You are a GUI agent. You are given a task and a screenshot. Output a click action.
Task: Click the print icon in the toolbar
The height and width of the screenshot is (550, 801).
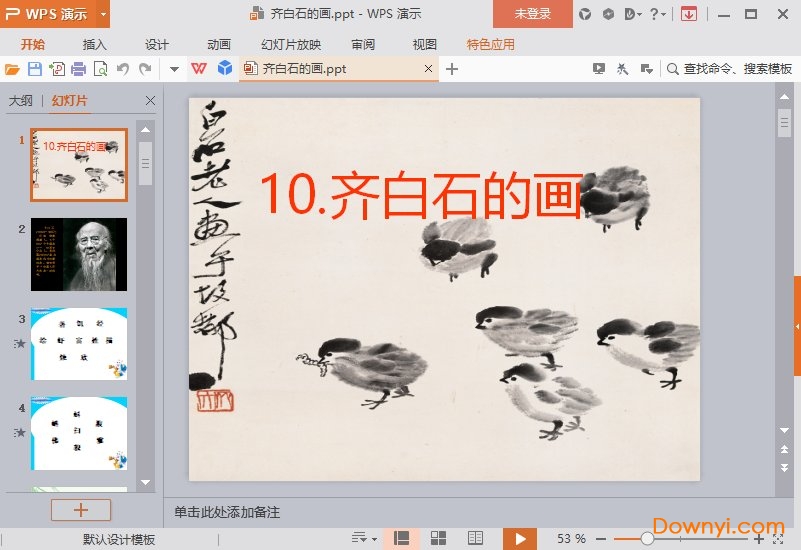[x=78, y=69]
